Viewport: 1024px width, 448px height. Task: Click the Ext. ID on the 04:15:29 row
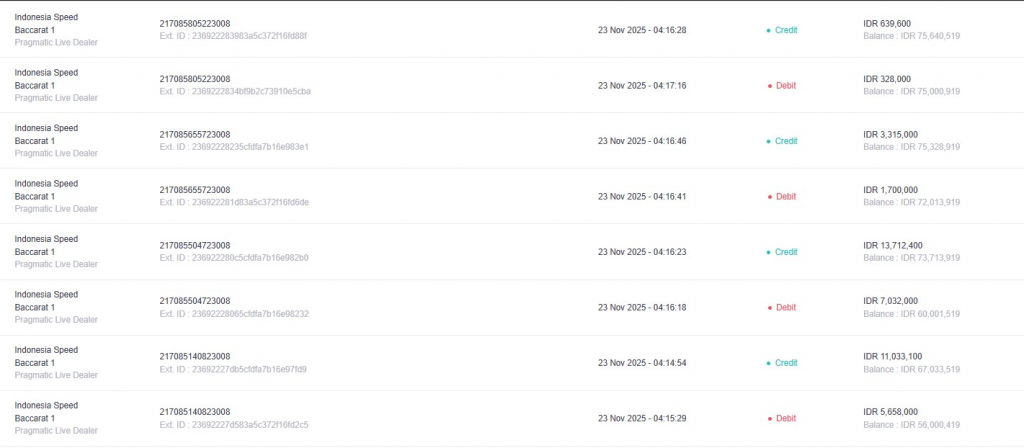(x=234, y=424)
